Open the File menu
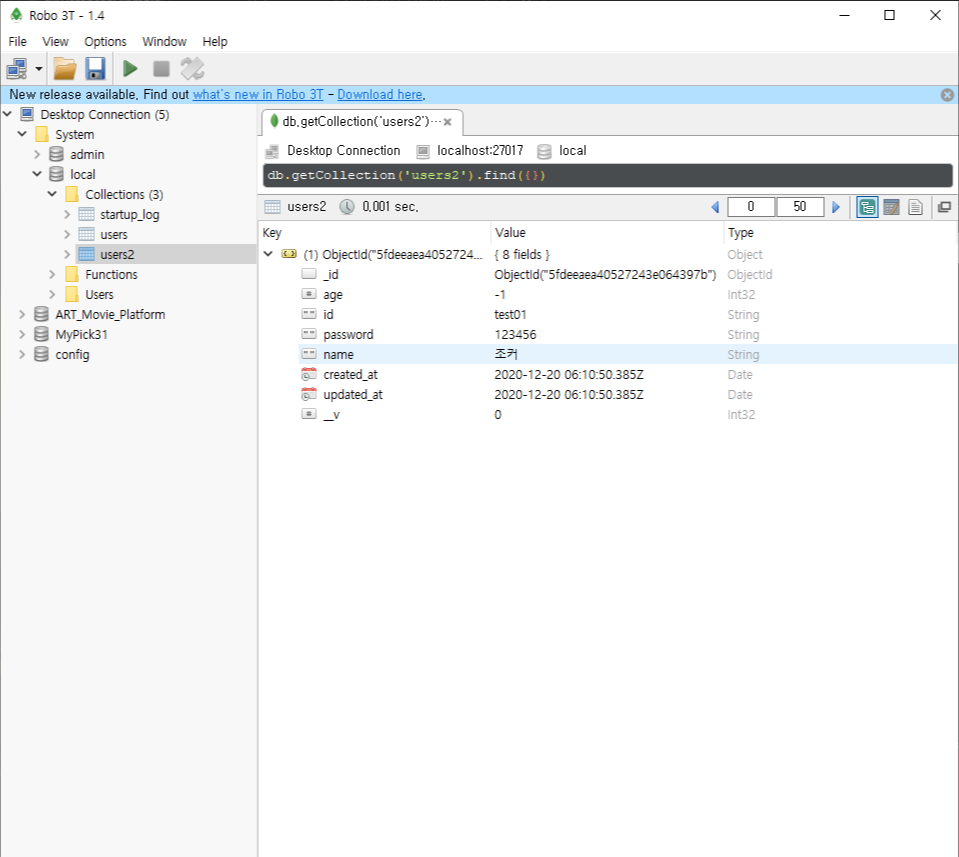Viewport: 959px width, 857px height. (17, 42)
